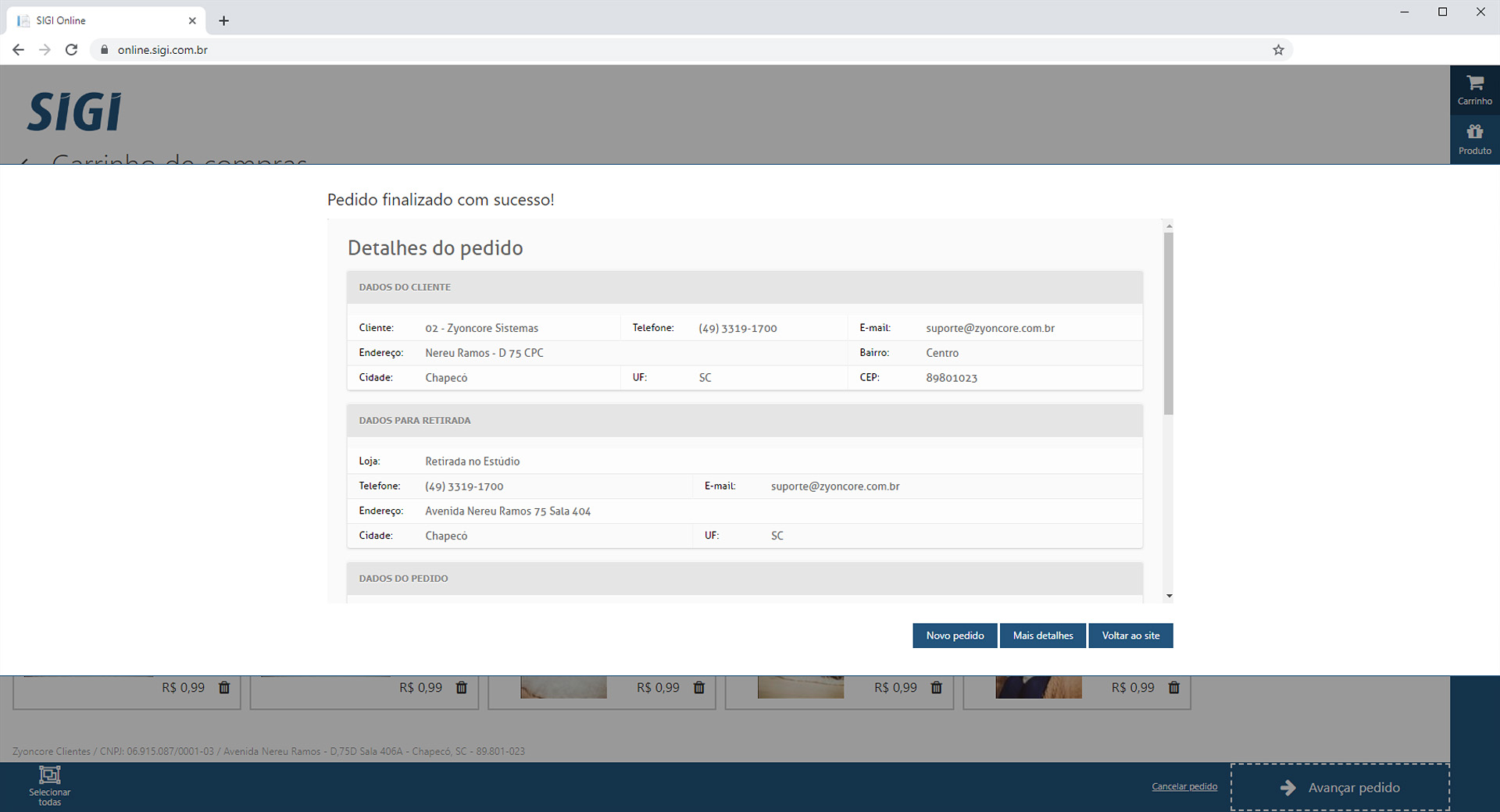View site information via the lock icon

(104, 50)
